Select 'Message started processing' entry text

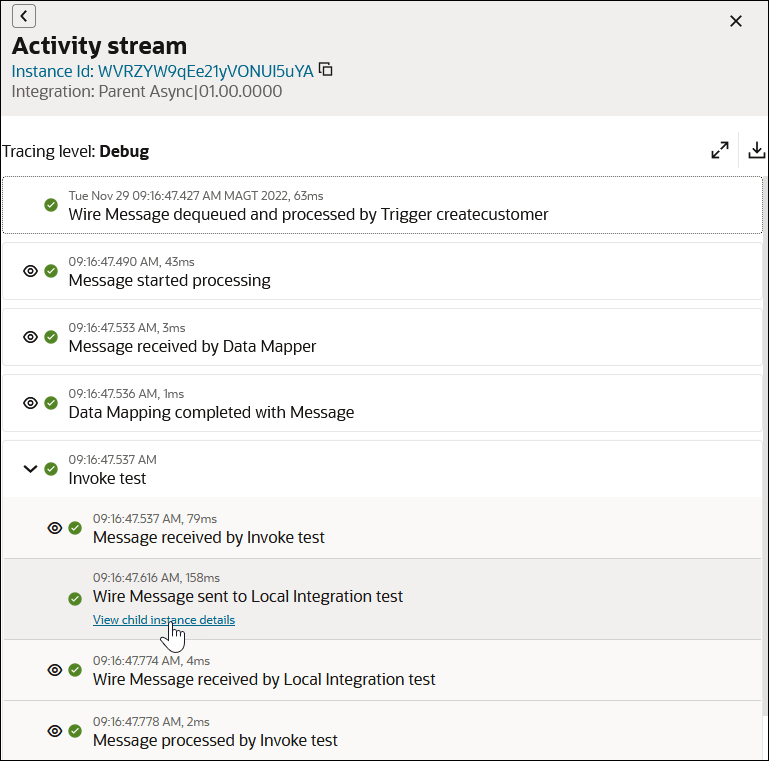169,280
